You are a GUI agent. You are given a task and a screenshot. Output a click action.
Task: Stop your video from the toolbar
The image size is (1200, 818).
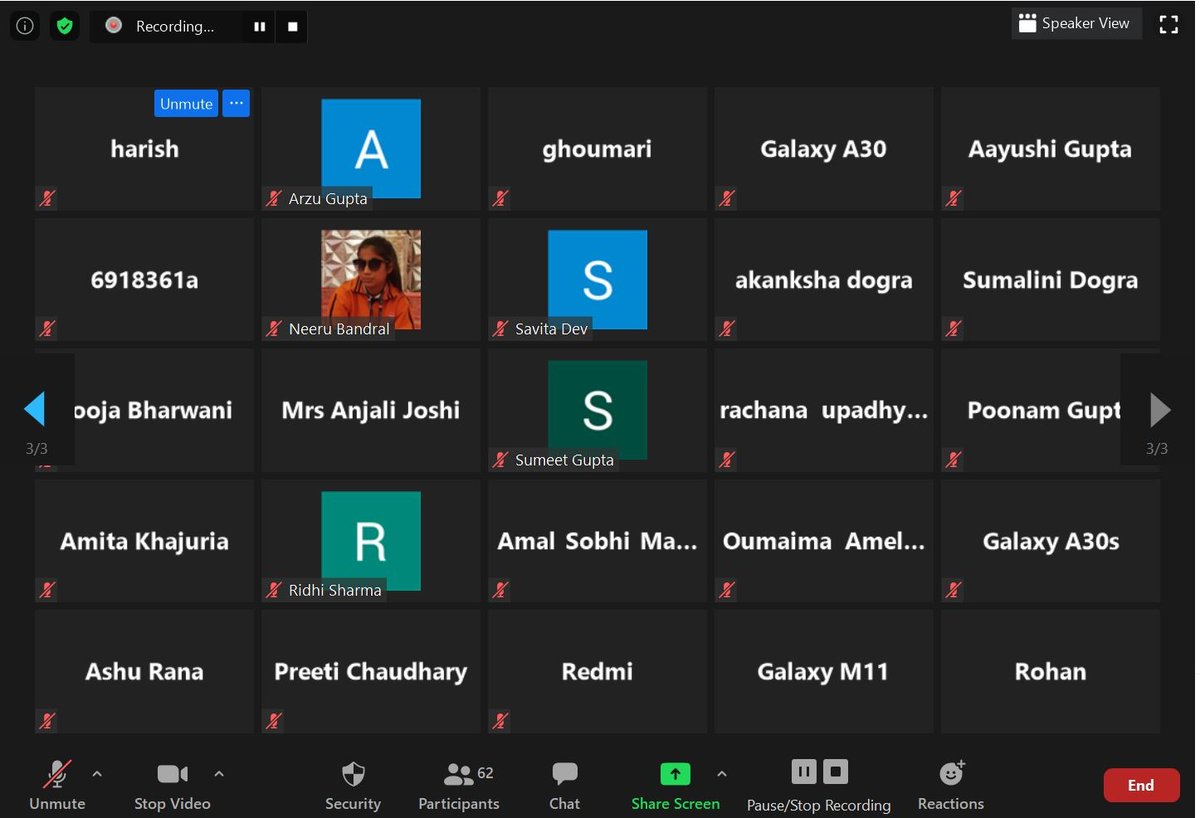(172, 785)
